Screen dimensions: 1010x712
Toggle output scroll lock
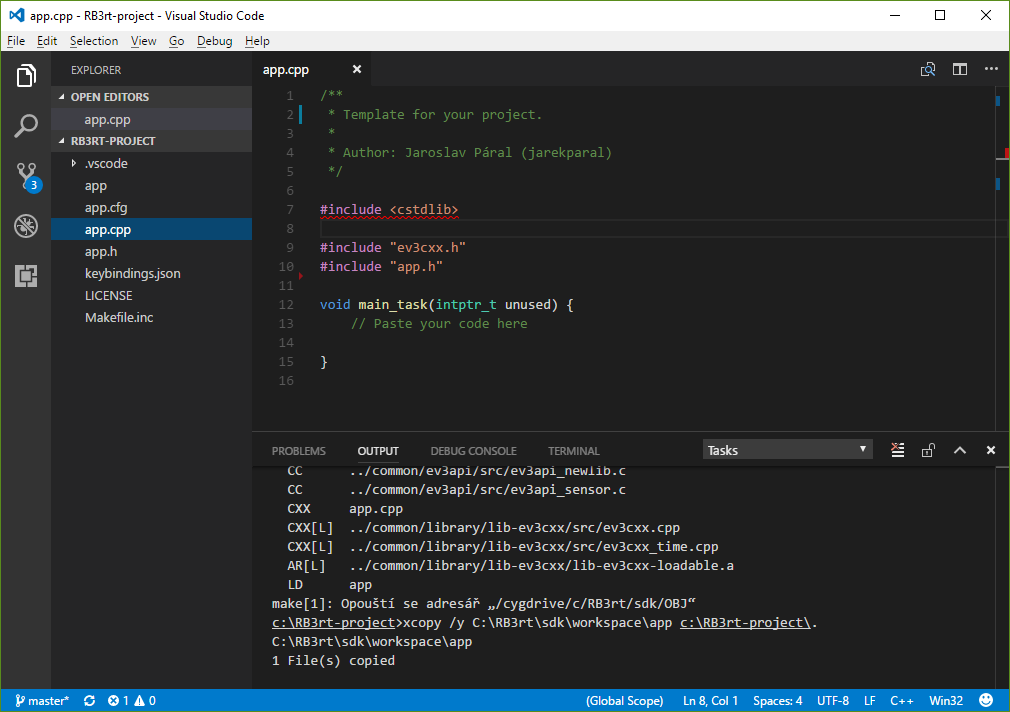(x=928, y=450)
